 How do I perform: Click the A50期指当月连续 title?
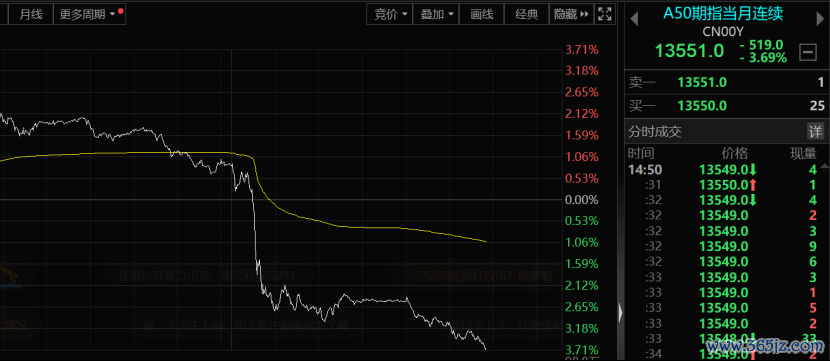coord(723,13)
